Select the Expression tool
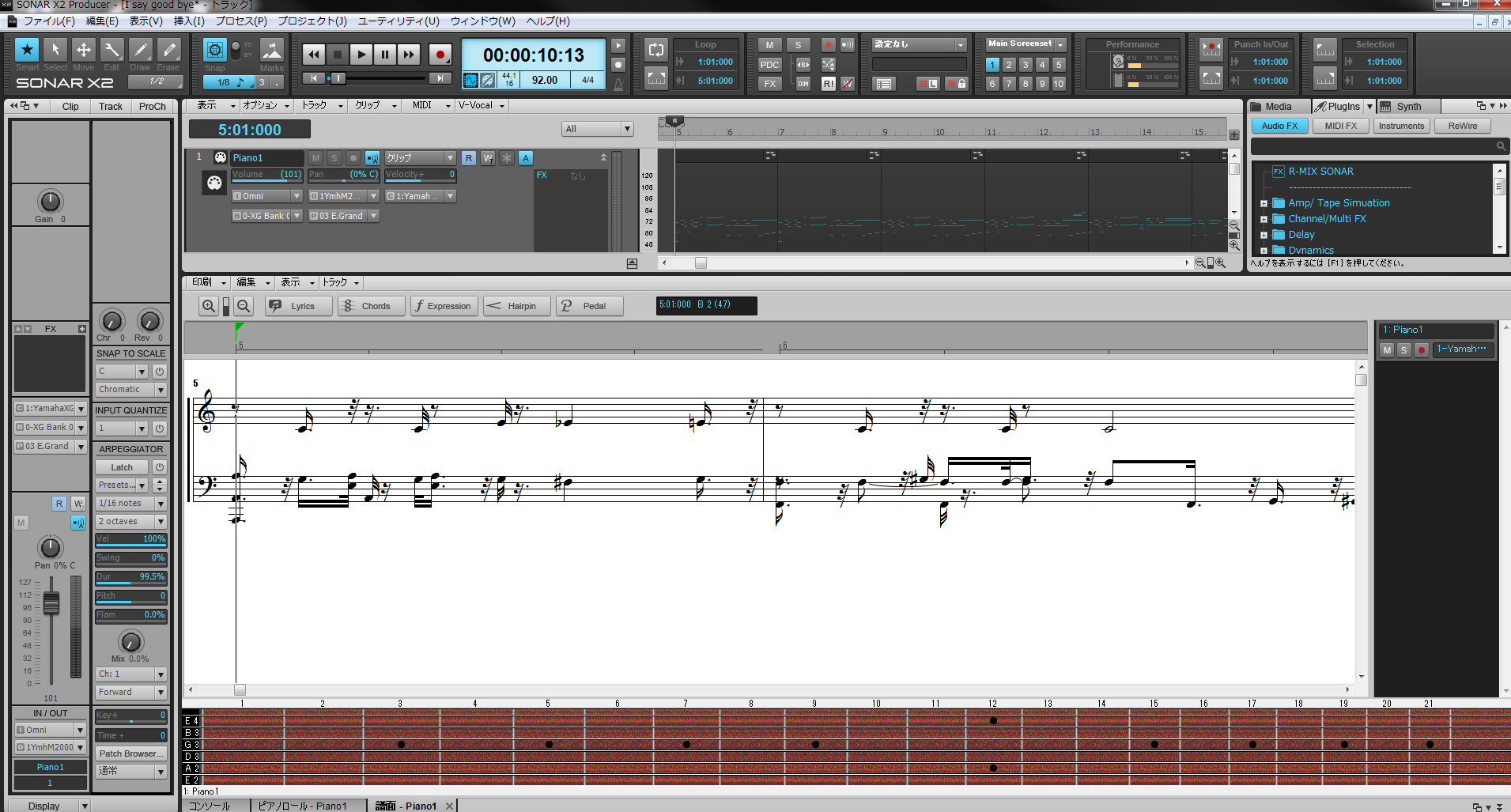 point(444,306)
